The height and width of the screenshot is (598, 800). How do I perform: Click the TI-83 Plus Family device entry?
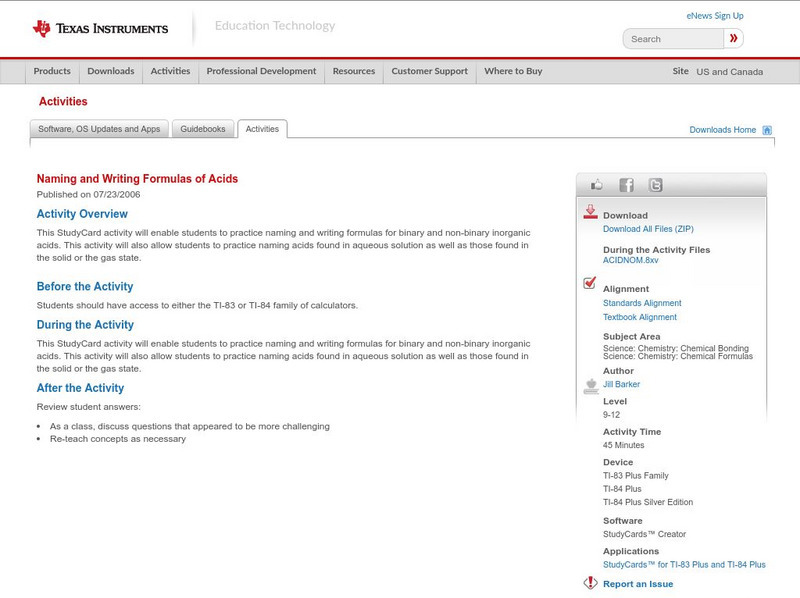click(636, 476)
